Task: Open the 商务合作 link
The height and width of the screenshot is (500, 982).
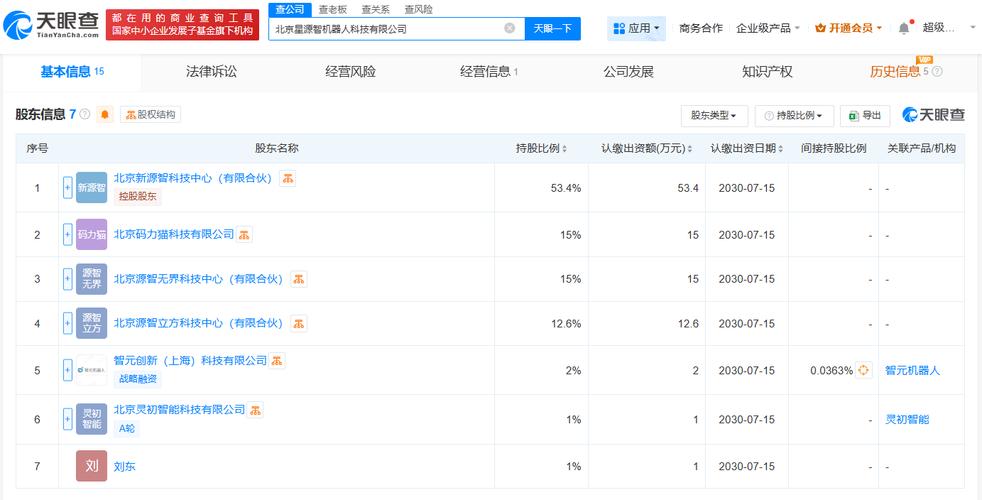Action: click(x=701, y=28)
